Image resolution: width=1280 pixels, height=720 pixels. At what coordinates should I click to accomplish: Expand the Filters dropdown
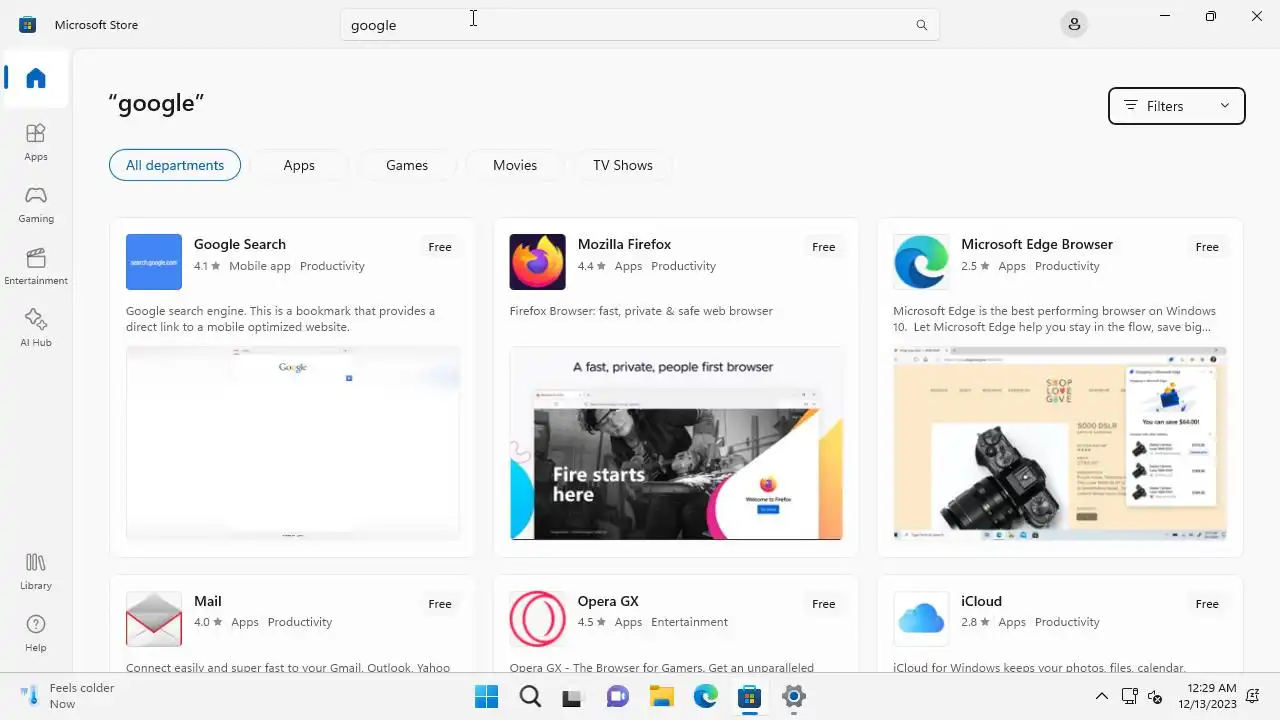1177,106
